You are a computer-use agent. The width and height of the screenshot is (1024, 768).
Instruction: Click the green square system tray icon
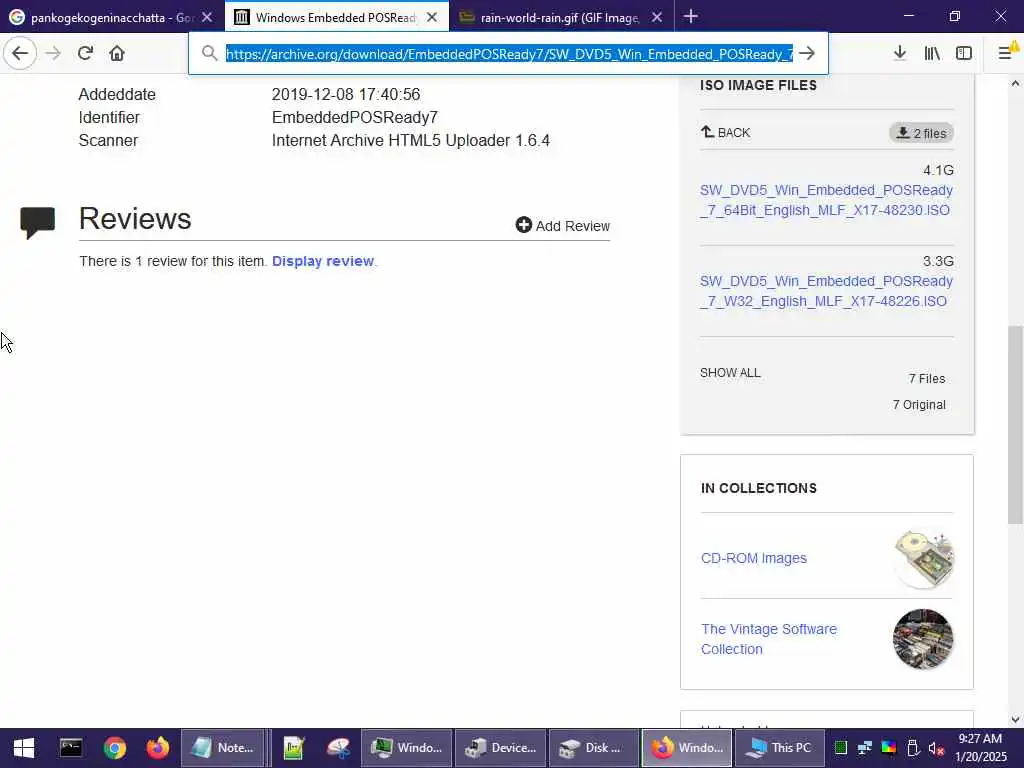tap(841, 748)
